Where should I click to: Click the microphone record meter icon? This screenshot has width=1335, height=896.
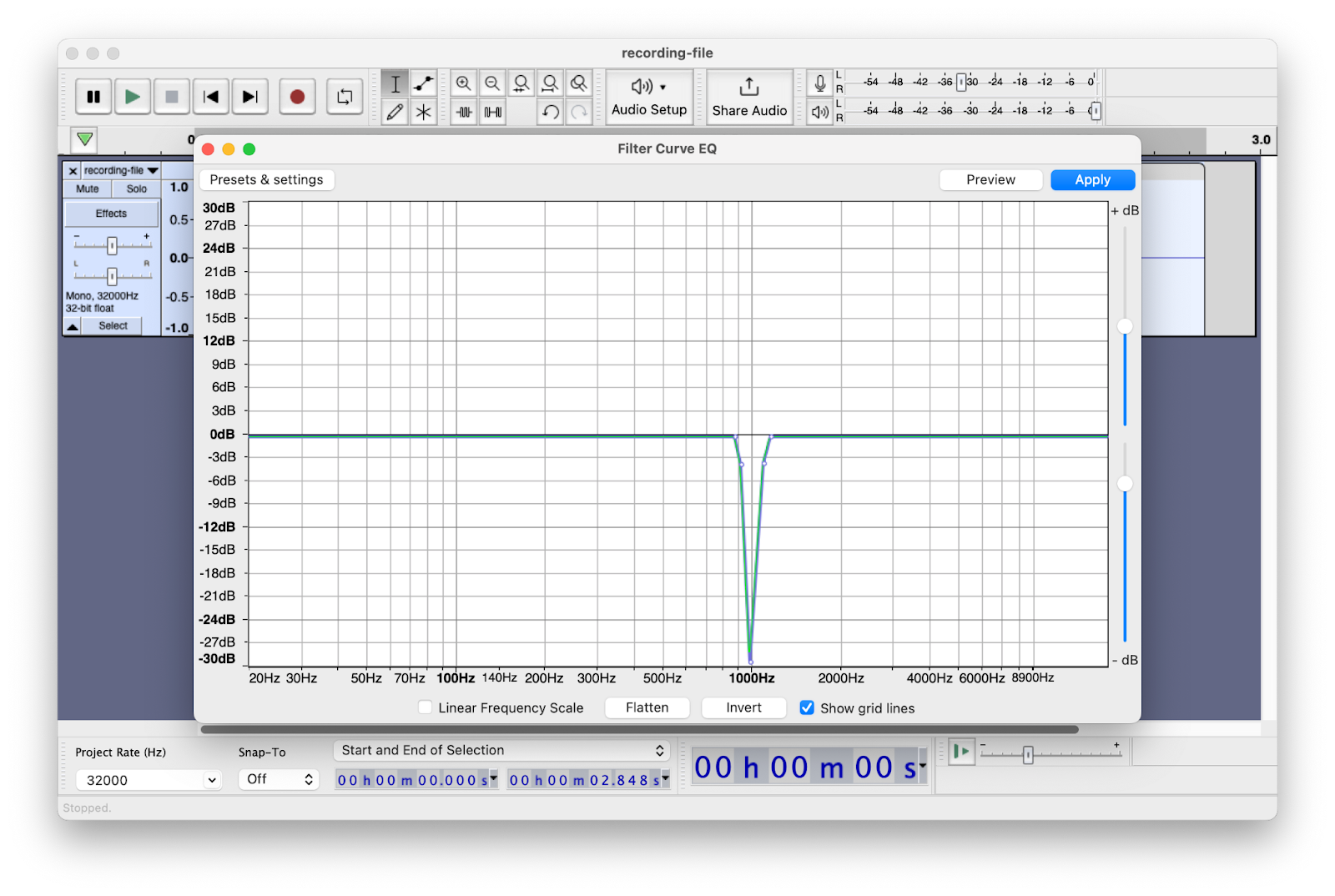pyautogui.click(x=820, y=83)
